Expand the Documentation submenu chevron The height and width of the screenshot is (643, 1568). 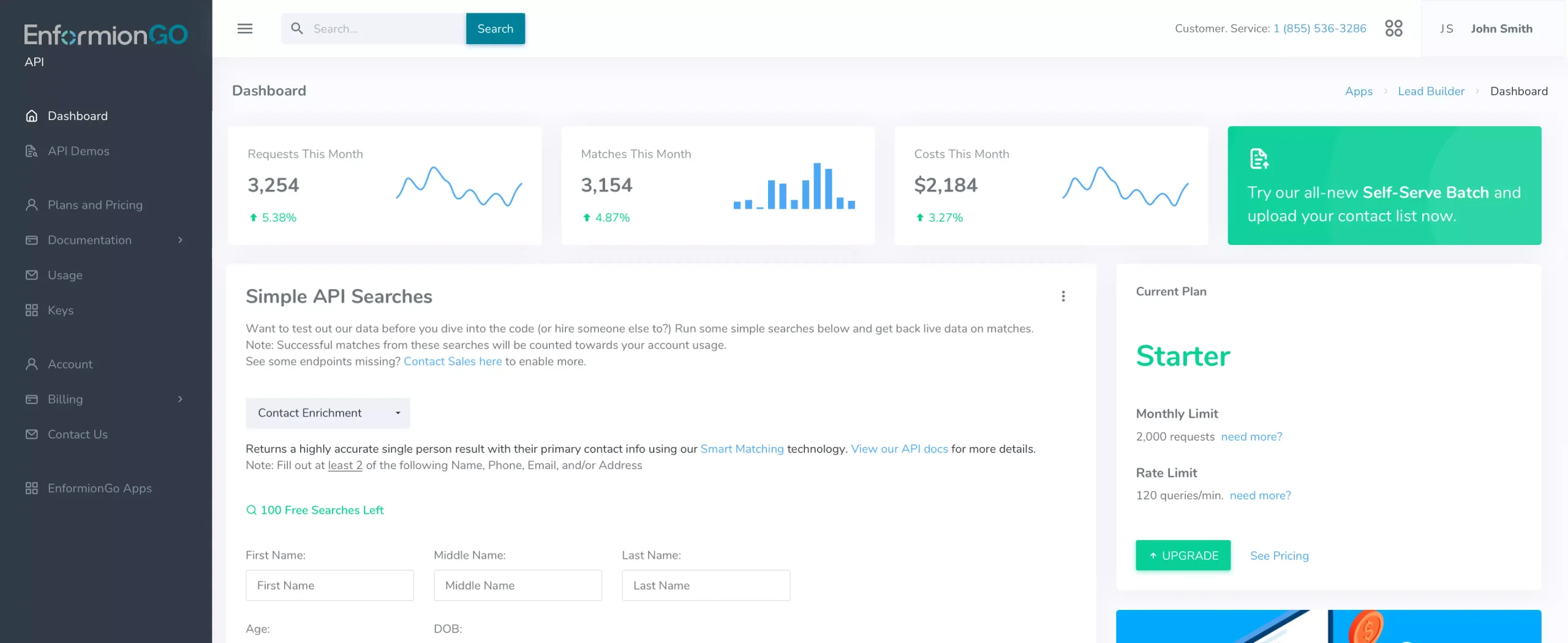tap(180, 240)
